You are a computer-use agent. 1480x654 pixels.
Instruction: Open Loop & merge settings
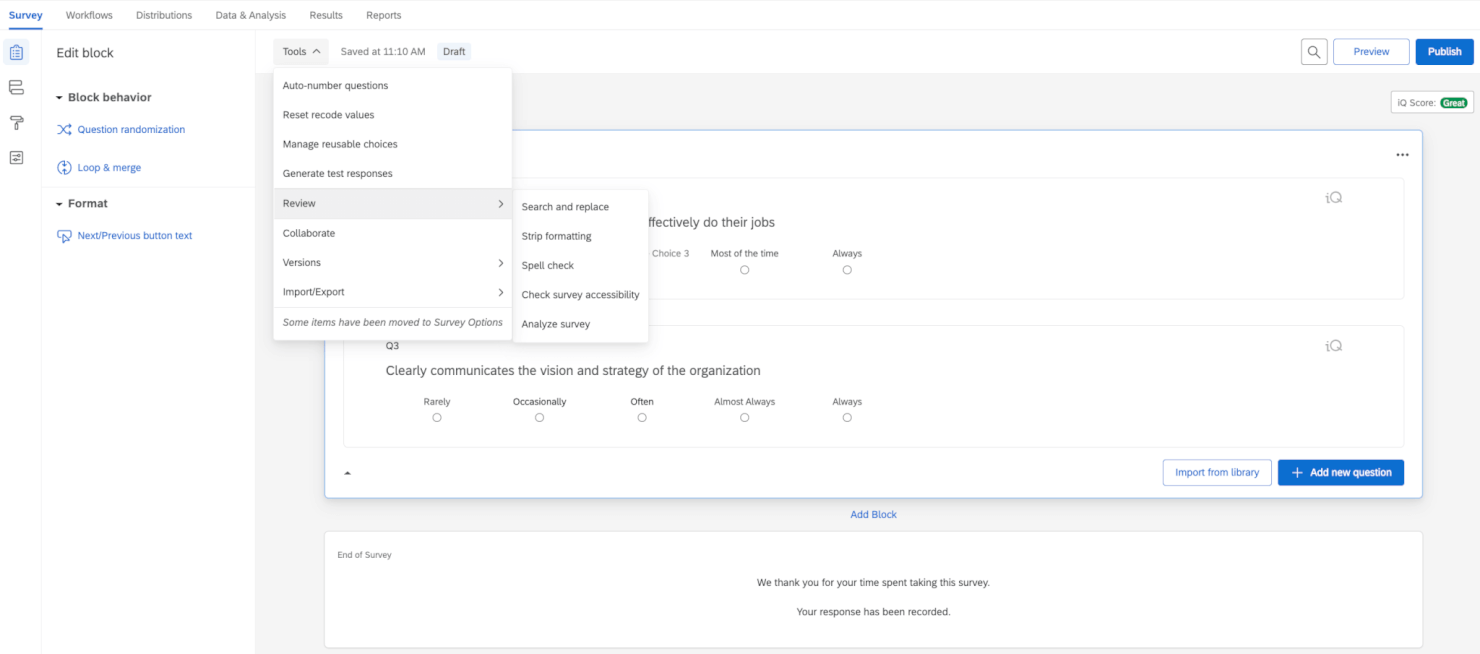point(63,167)
